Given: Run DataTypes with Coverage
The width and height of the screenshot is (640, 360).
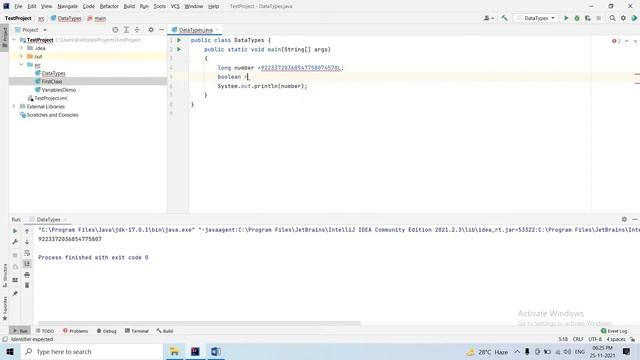Looking at the screenshot, I should pos(588,18).
